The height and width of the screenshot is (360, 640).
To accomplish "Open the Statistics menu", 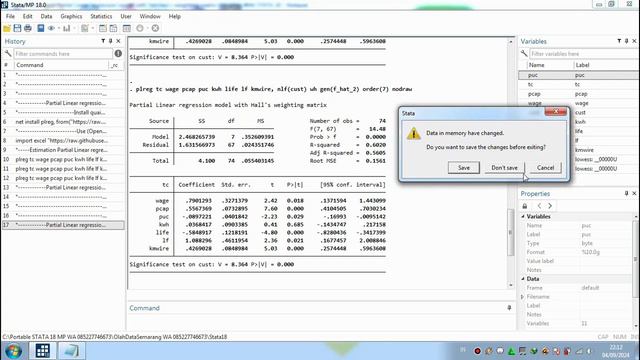I will click(x=101, y=16).
